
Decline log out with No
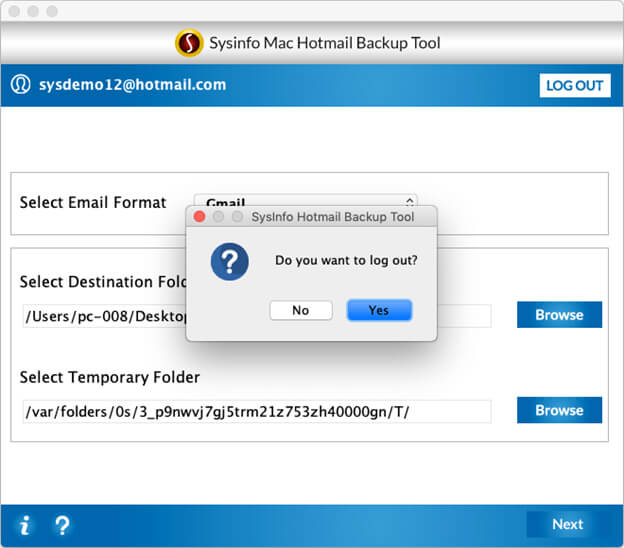301,310
